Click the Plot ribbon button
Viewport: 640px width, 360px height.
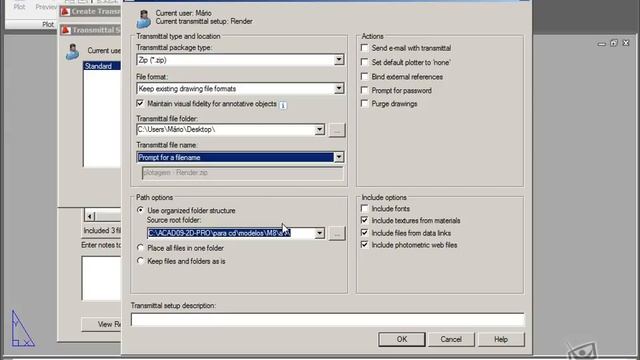click(20, 7)
